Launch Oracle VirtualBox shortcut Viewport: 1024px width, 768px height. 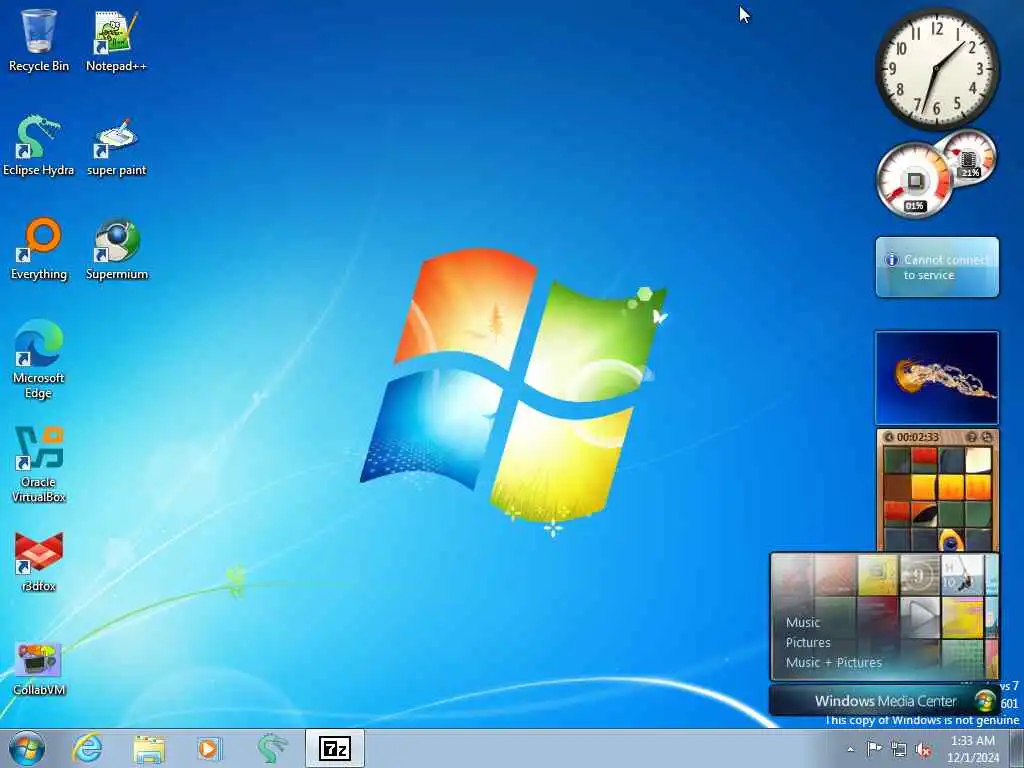[39, 464]
